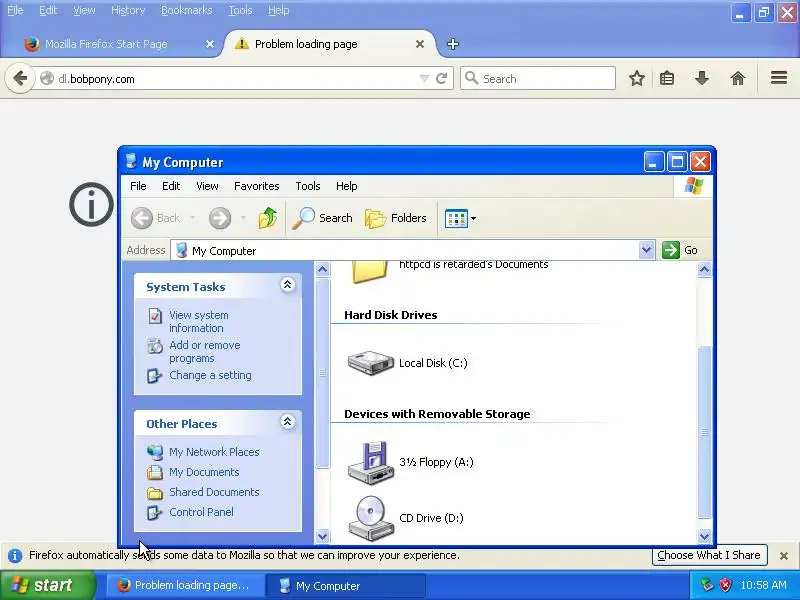This screenshot has height=600, width=800.
Task: Select Local Disk (C:) drive icon
Action: (370, 363)
